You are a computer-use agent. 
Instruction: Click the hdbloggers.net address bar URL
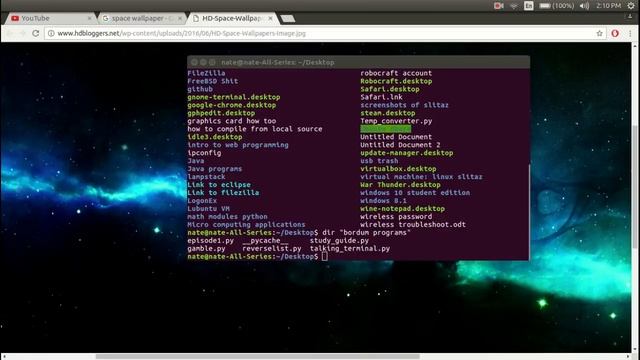[x=181, y=33]
